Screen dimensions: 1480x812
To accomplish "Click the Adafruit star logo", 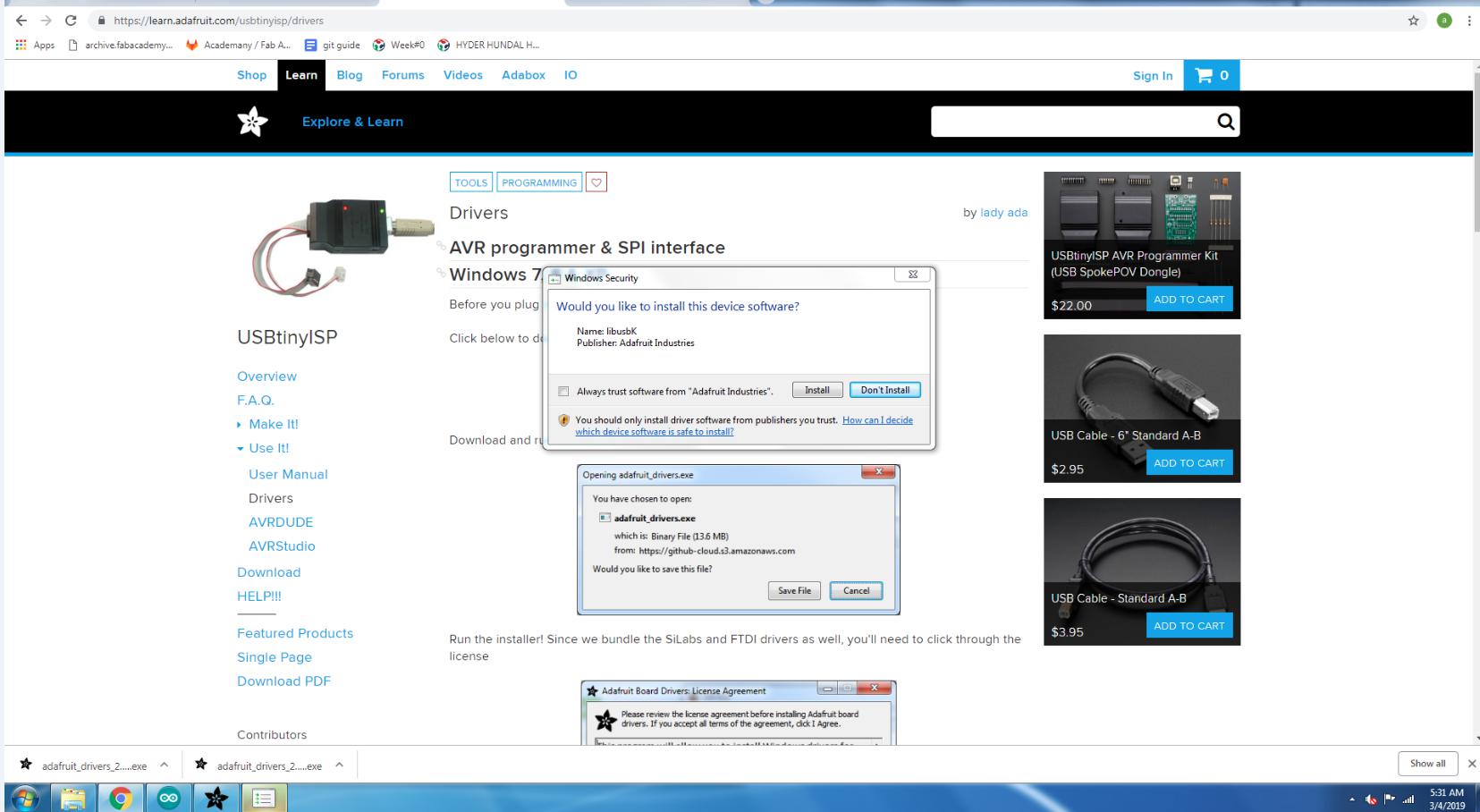I will (x=252, y=122).
